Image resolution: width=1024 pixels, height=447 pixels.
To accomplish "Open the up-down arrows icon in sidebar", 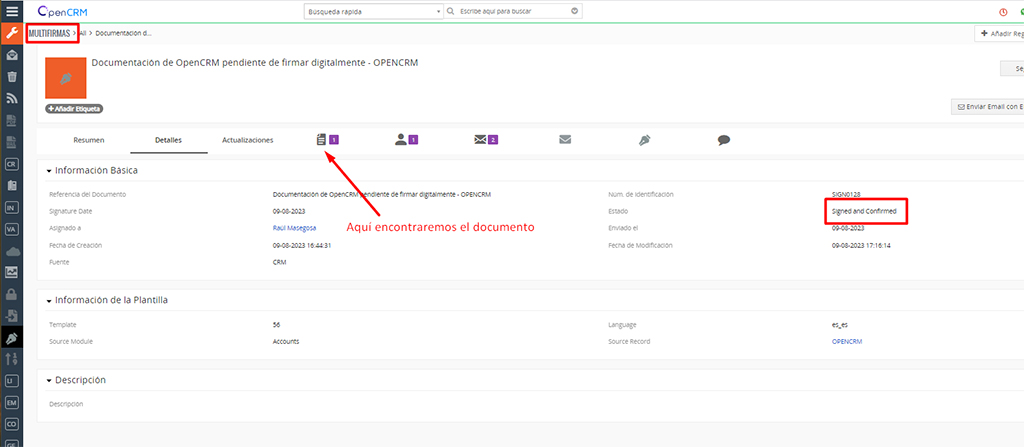I will (x=11, y=359).
